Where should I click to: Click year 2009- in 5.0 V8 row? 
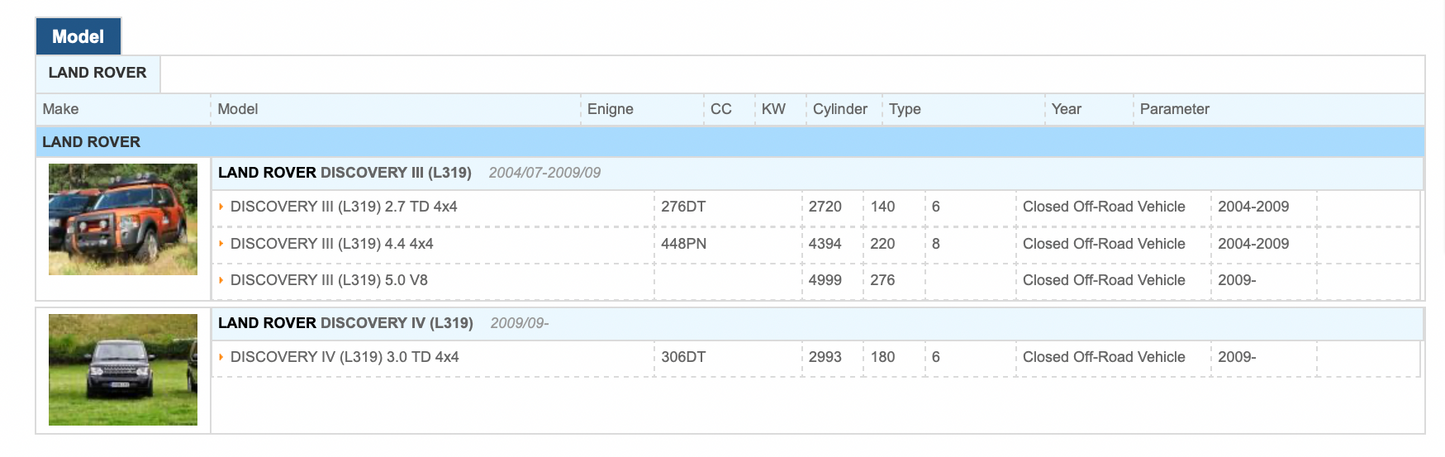pos(1237,280)
